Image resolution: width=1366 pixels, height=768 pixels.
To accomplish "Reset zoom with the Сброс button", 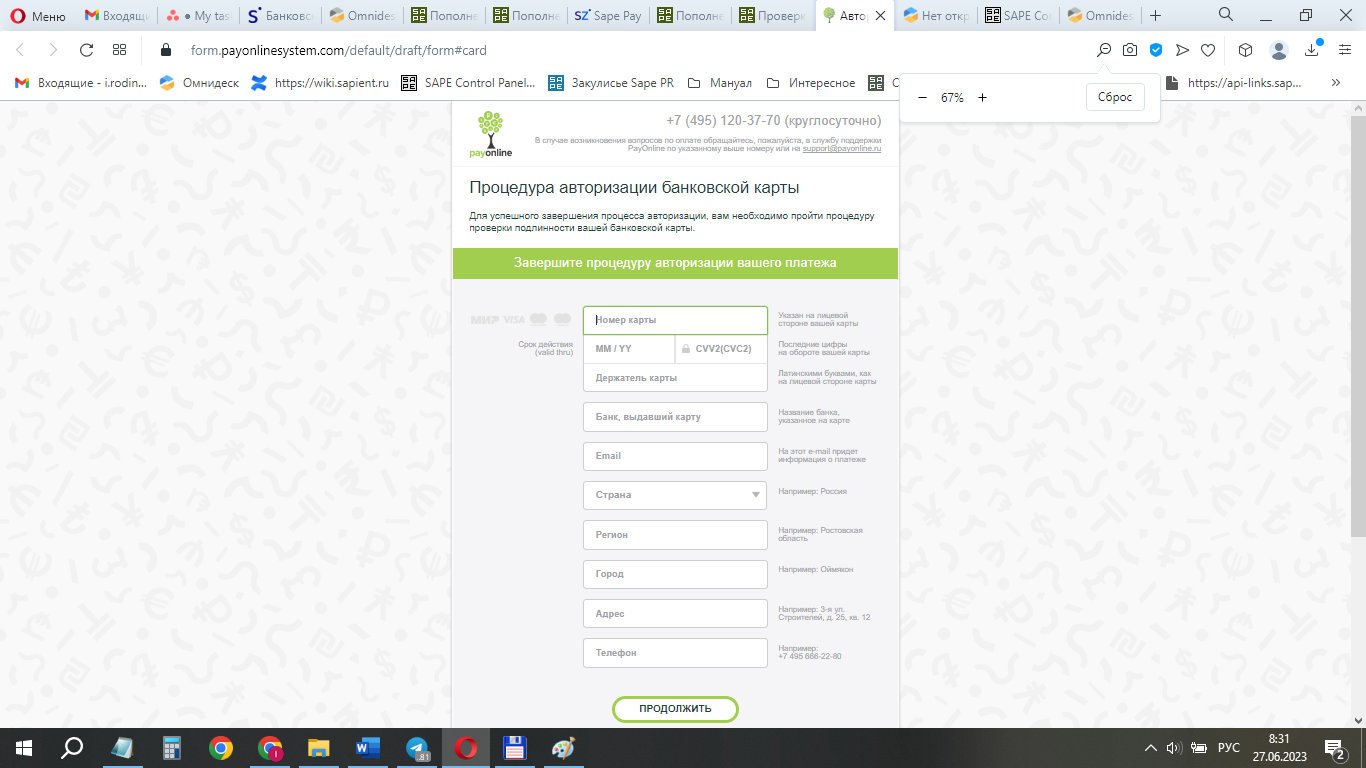I will pyautogui.click(x=1115, y=98).
